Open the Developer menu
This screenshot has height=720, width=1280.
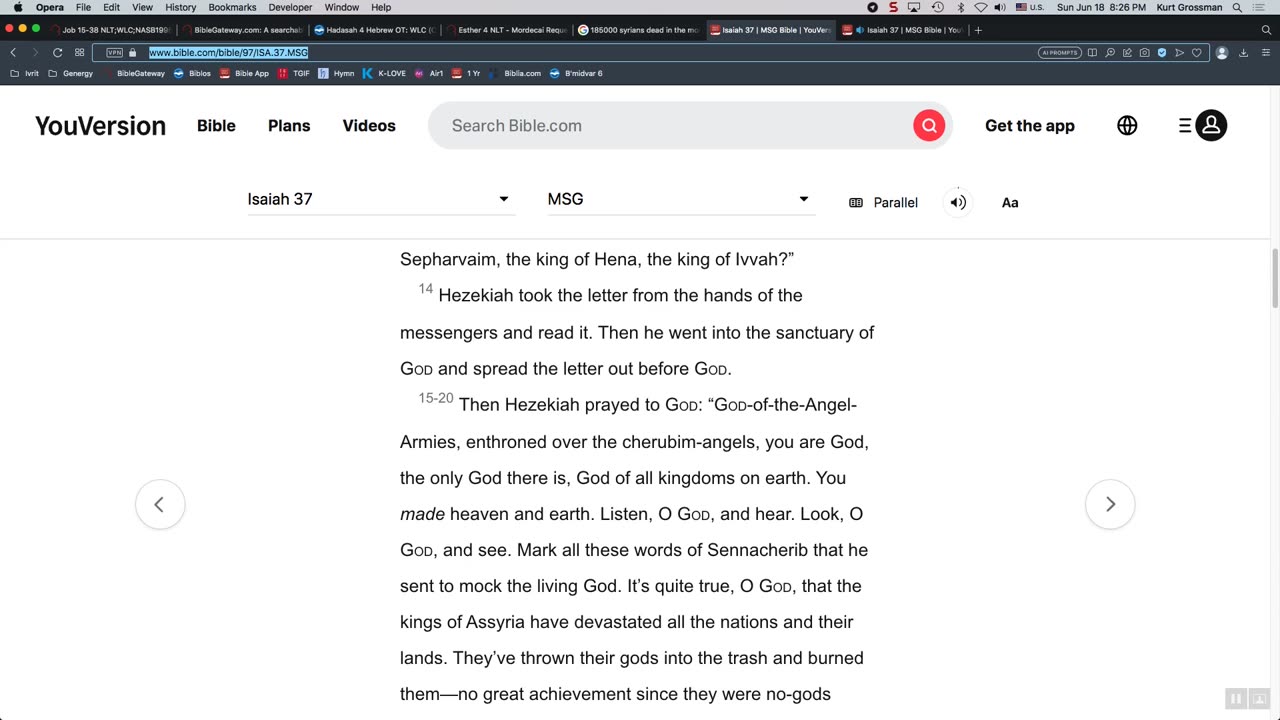point(290,7)
